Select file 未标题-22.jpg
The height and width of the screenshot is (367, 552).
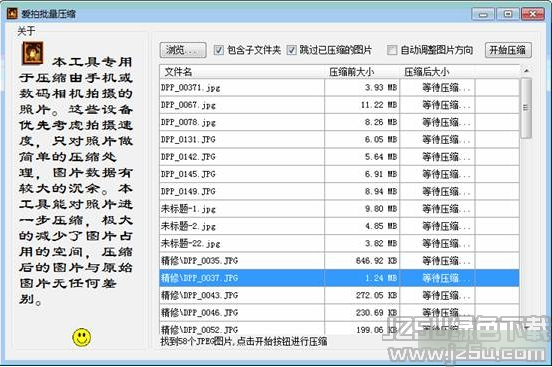339,243
